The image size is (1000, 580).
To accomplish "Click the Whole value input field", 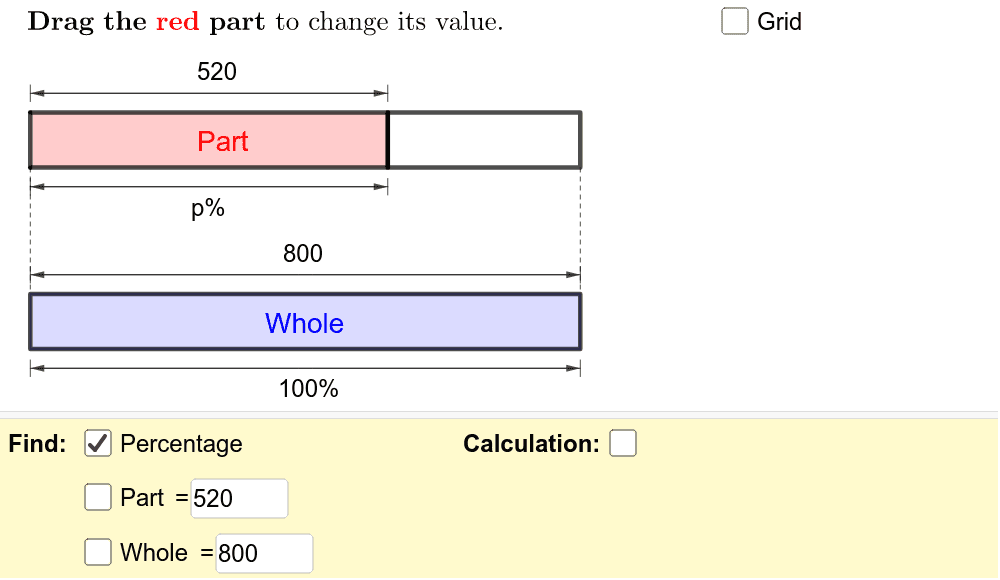I will tap(264, 553).
